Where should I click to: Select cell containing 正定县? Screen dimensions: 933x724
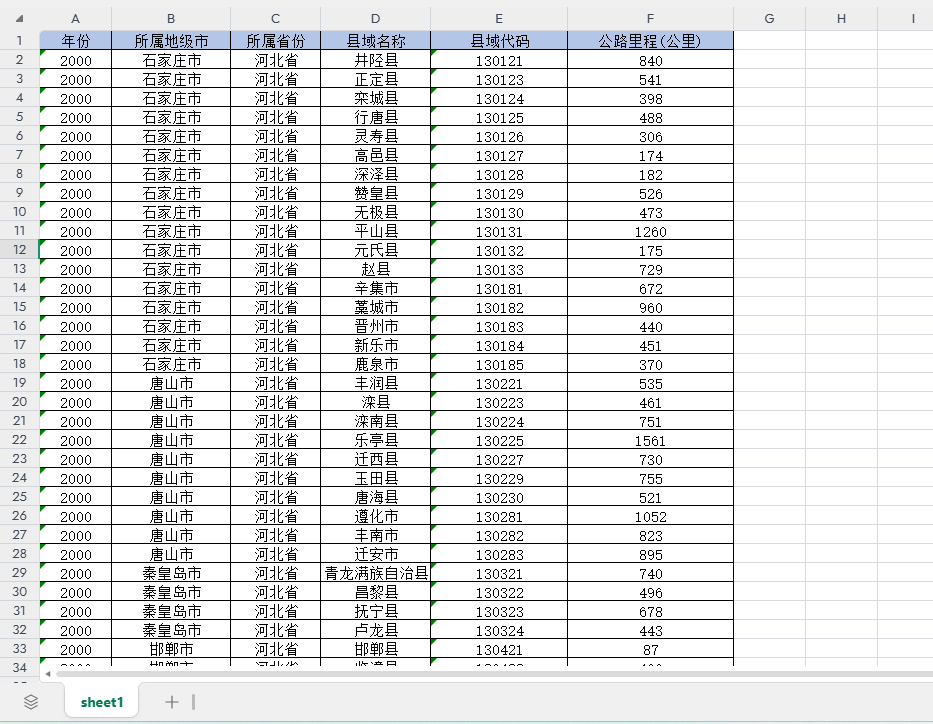pos(375,79)
